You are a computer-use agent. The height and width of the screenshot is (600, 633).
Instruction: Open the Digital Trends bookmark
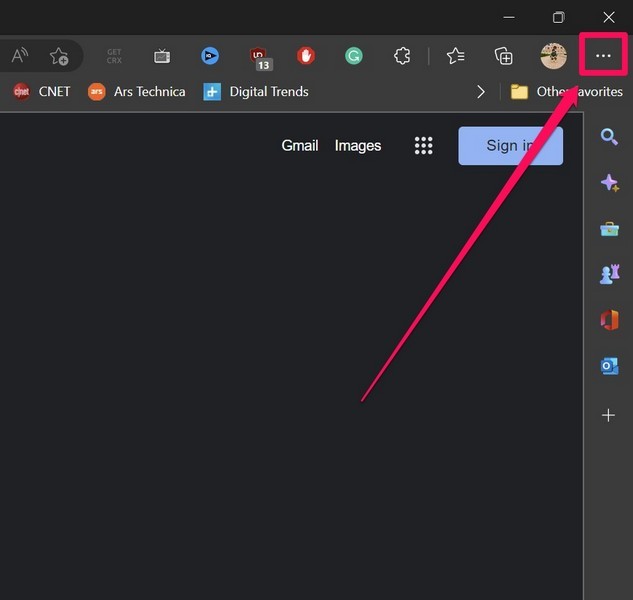(256, 92)
